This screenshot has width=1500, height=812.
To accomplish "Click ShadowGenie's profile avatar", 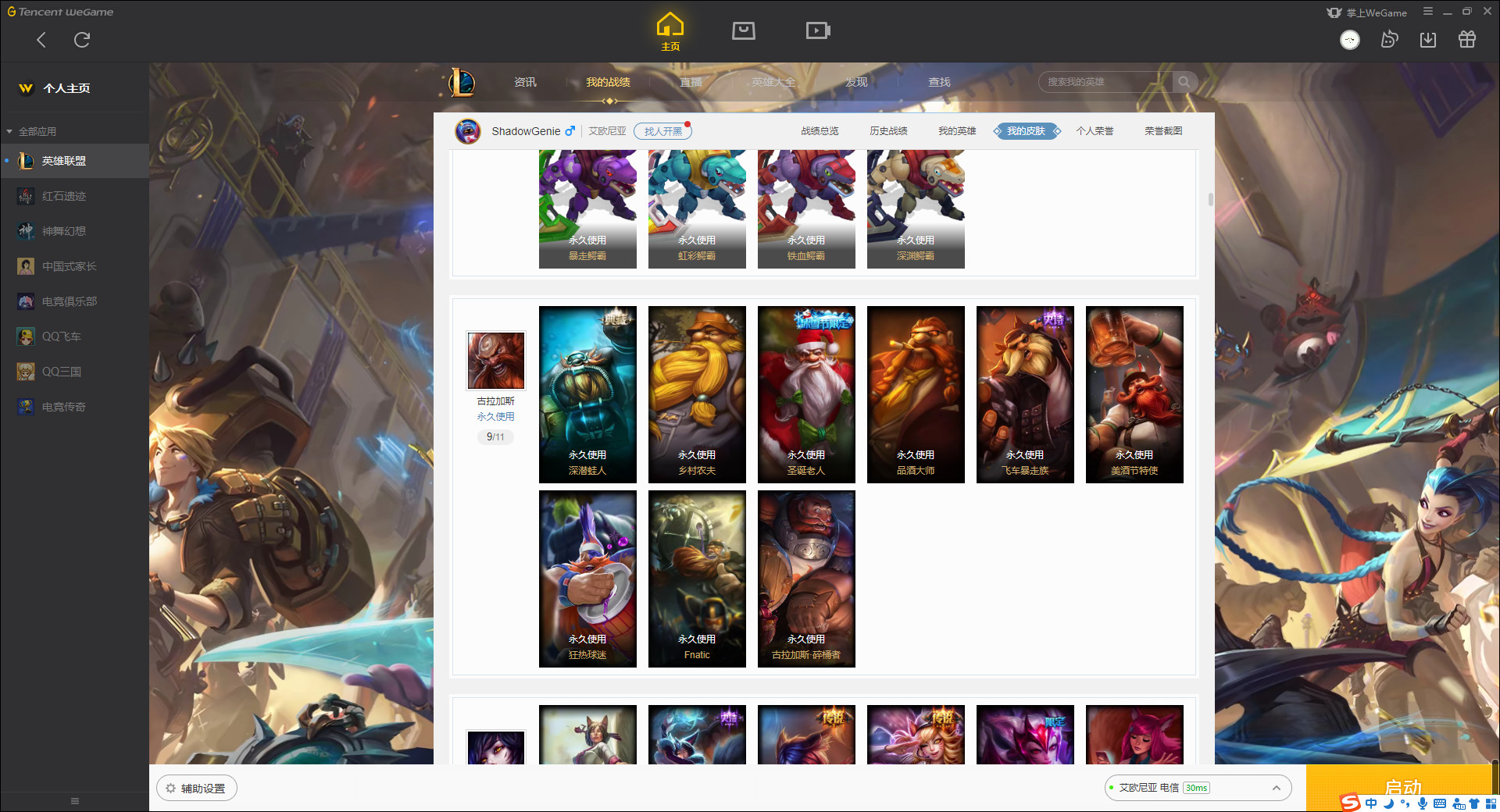I will tap(468, 131).
